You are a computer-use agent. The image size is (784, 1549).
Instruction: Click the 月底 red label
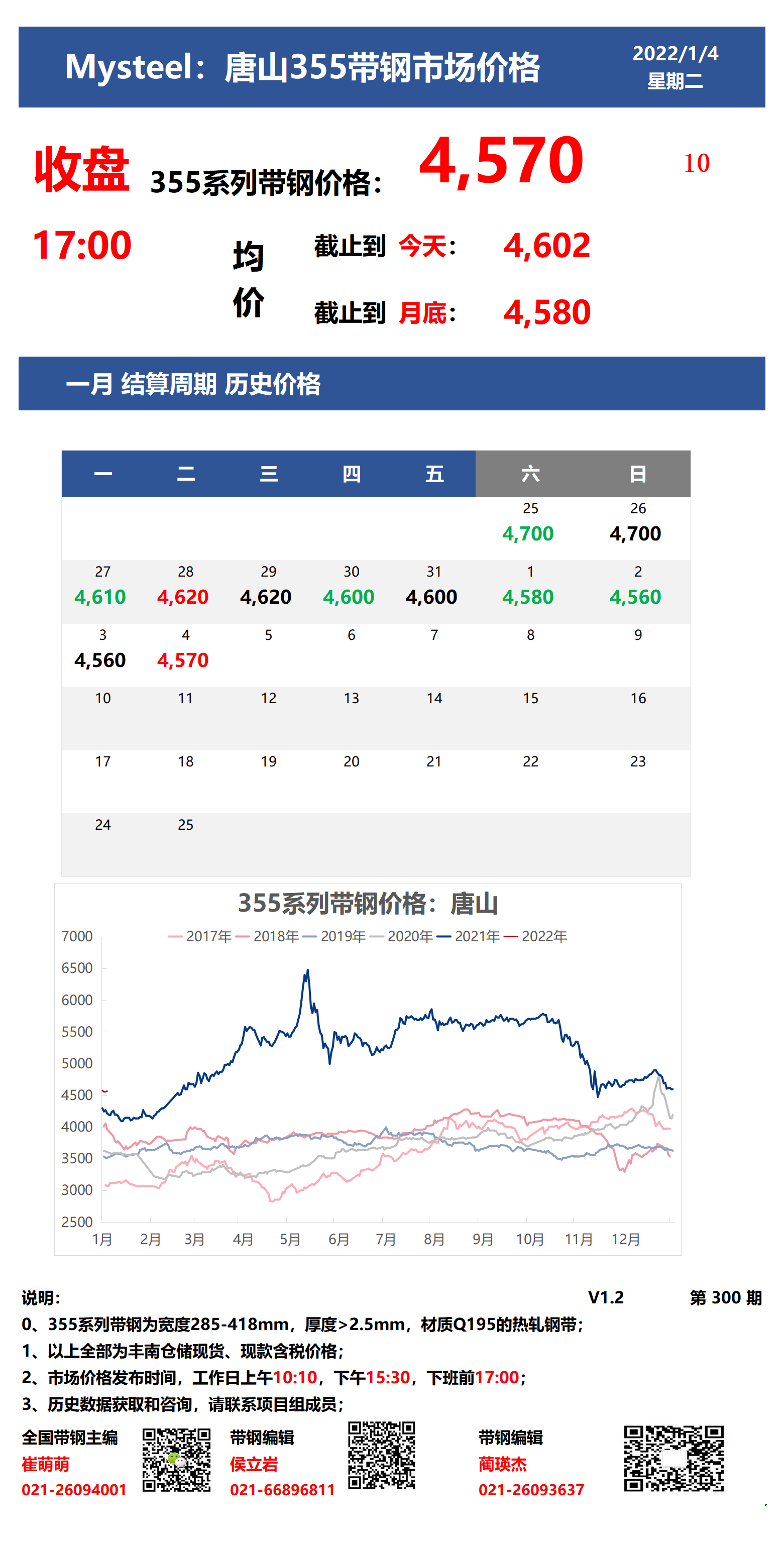click(423, 313)
